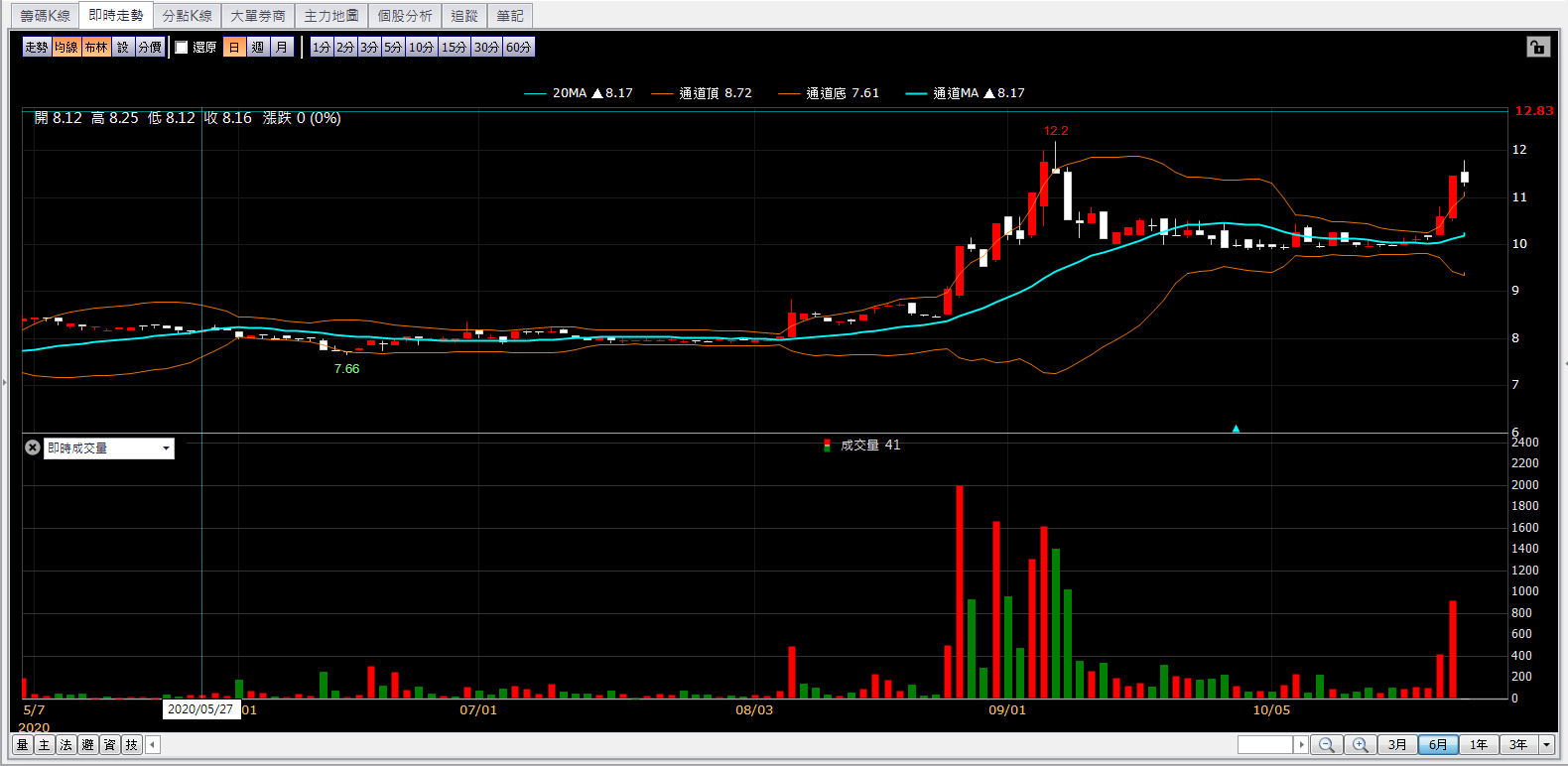
Task: Set the chart range to 1年
Action: 1479,744
